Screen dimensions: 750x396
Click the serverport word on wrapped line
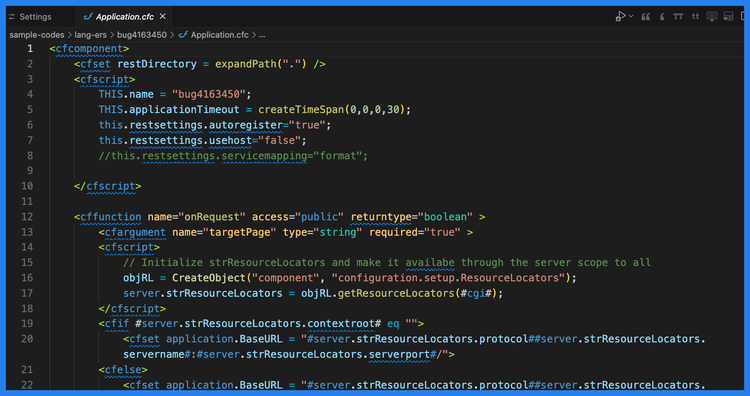click(399, 354)
